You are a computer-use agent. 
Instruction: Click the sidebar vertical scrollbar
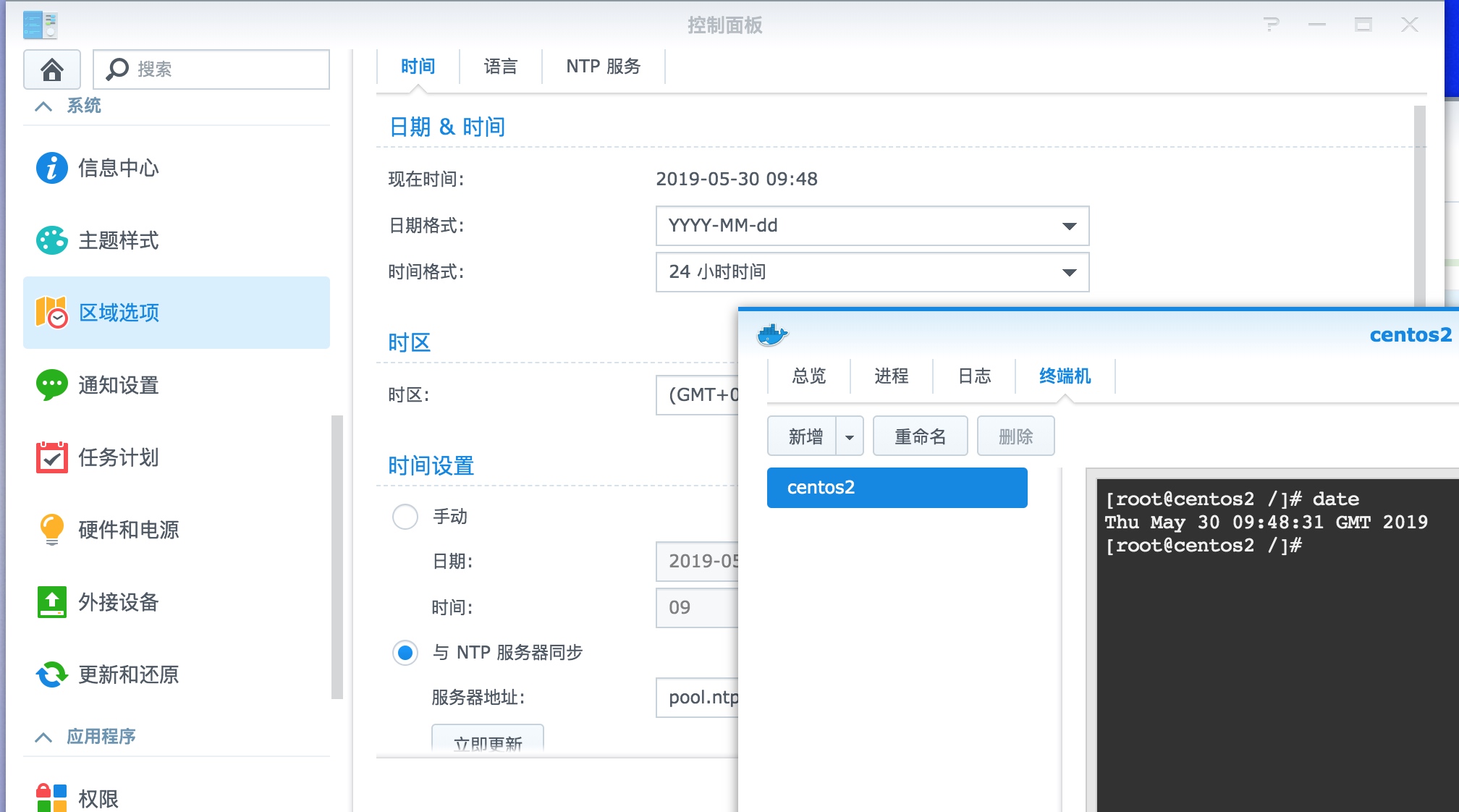[337, 557]
